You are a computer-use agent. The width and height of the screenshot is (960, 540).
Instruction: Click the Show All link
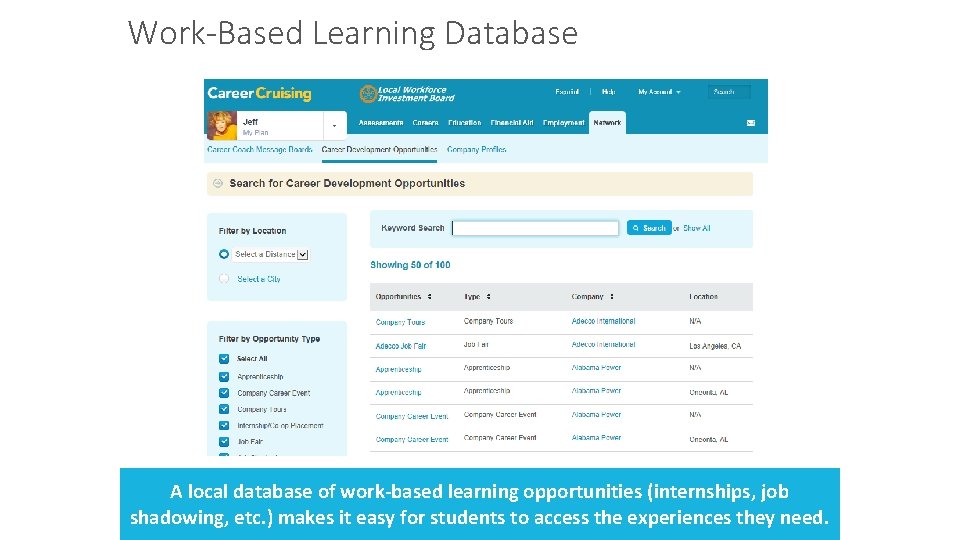pos(697,228)
